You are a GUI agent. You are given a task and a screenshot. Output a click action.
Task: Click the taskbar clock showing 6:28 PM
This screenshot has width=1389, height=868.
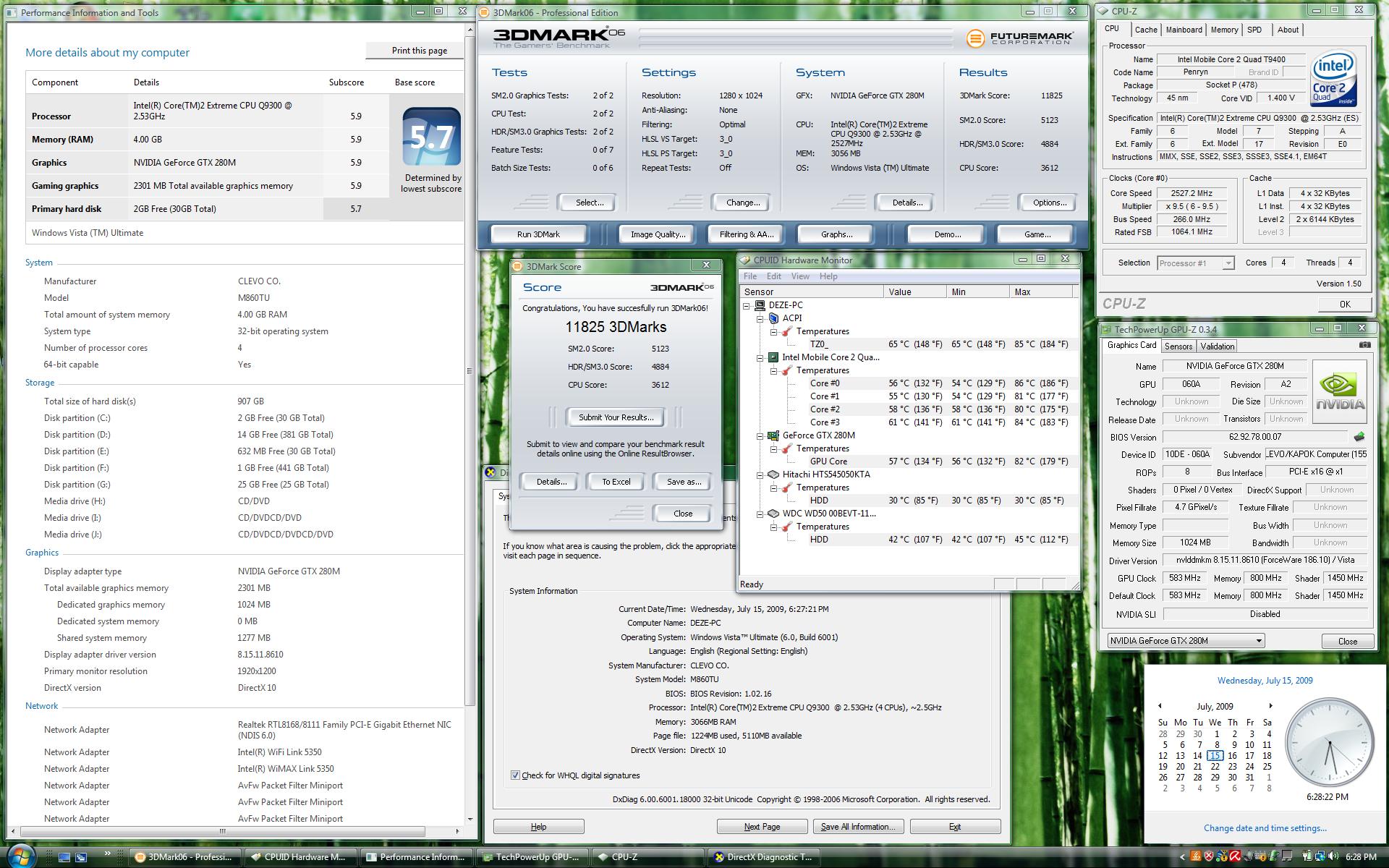pyautogui.click(x=1361, y=857)
